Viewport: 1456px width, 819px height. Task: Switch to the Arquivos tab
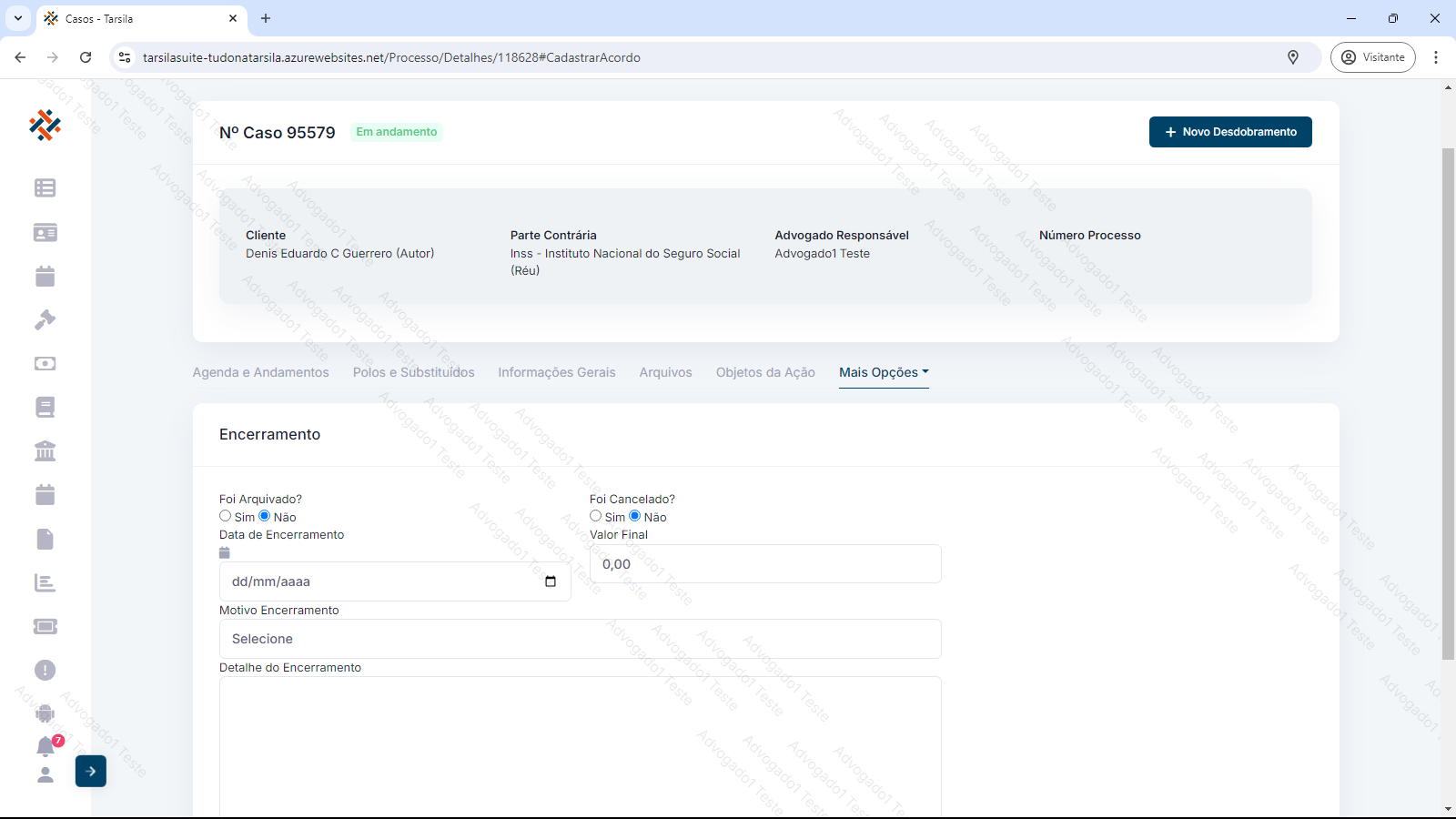pos(665,372)
